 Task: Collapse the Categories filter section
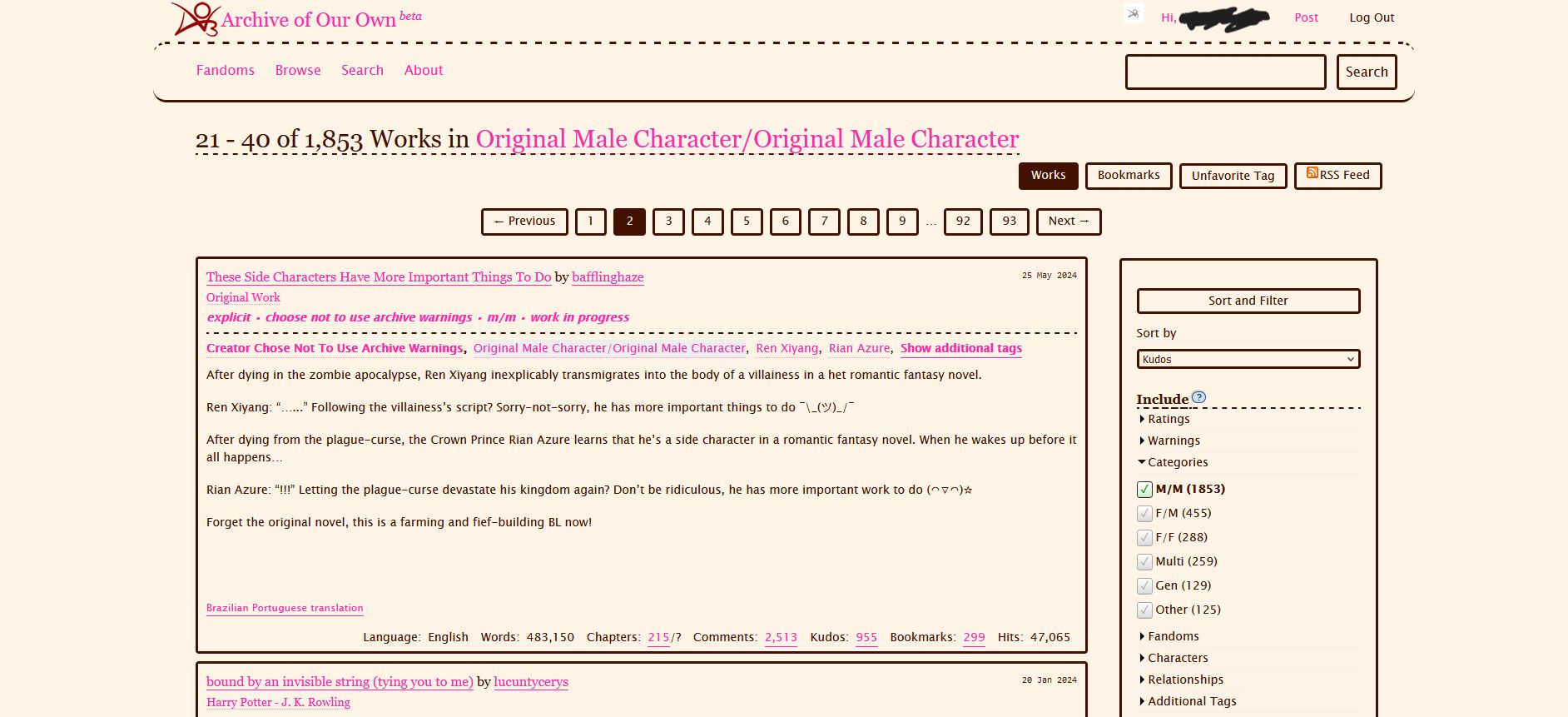click(1173, 462)
